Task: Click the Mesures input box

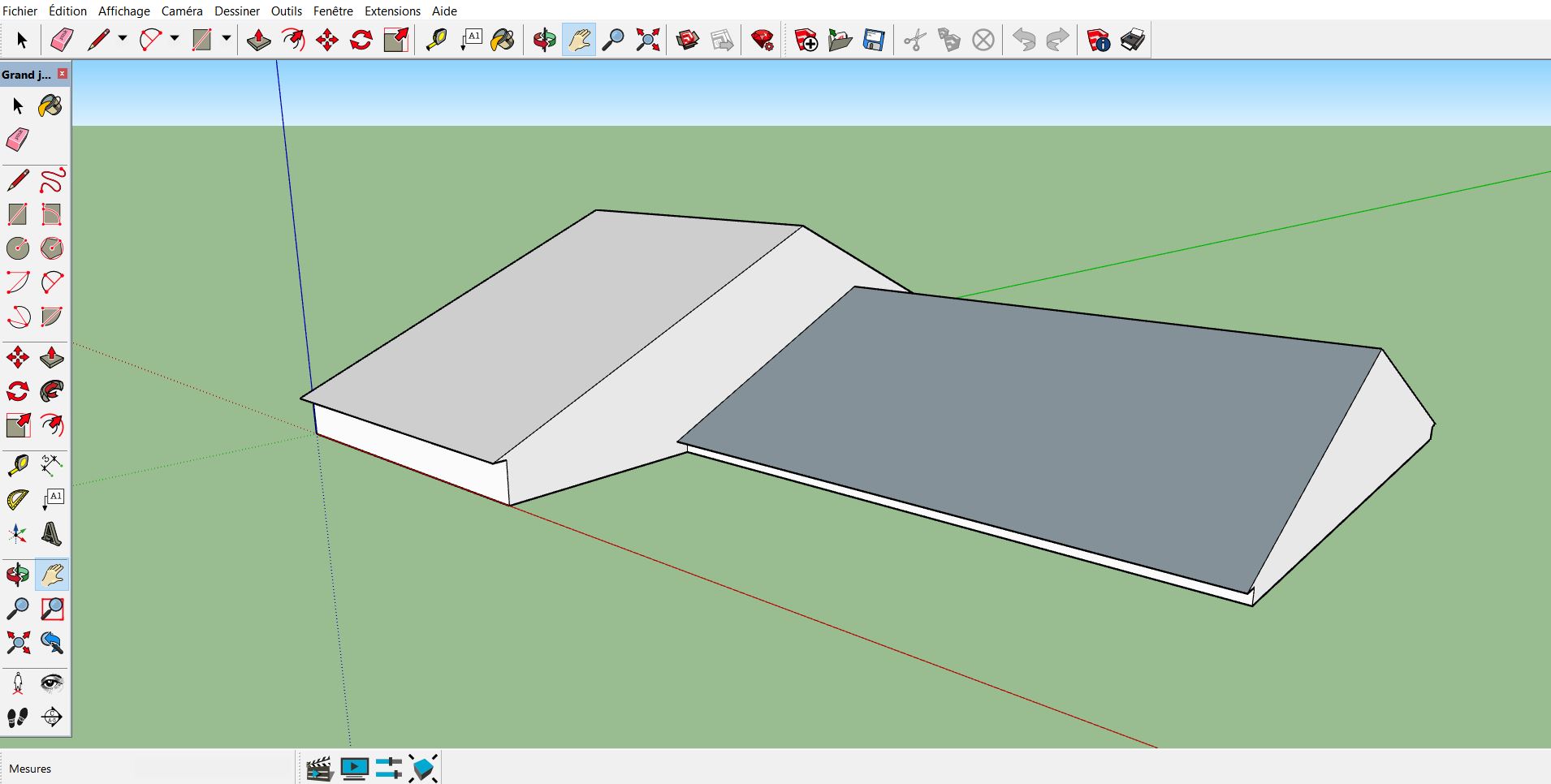Action: pos(211,768)
